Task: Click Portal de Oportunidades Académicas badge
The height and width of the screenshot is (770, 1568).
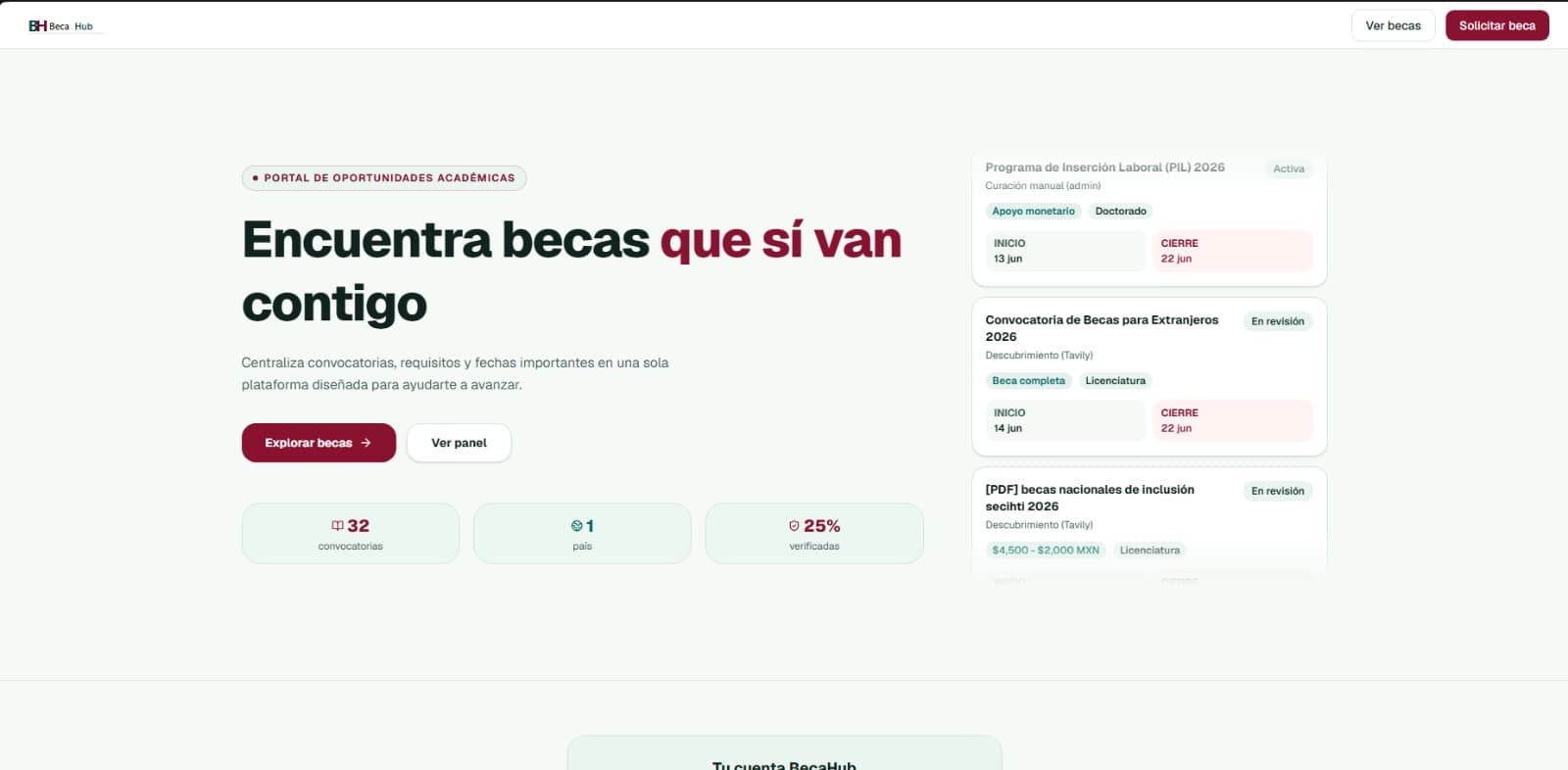Action: pyautogui.click(x=384, y=178)
